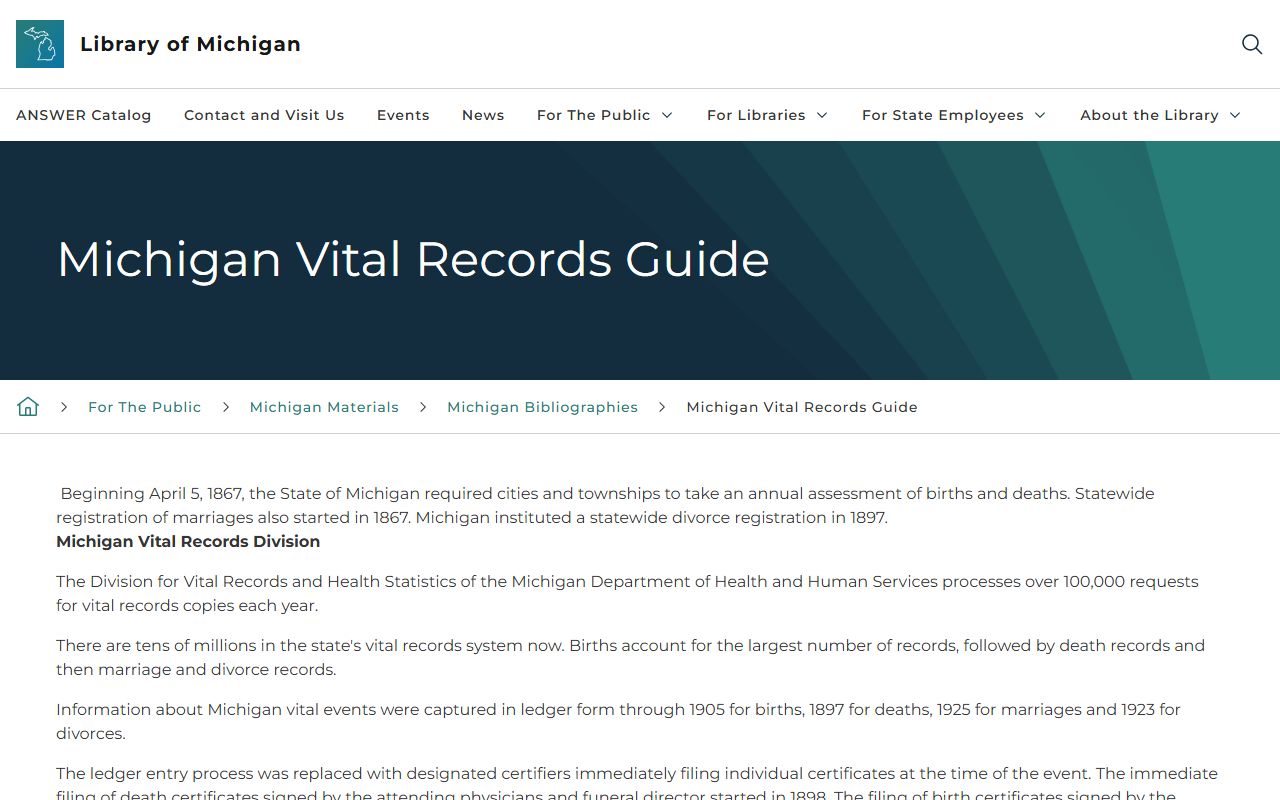
Task: Click paragraph starting The Division for Vital Records
Action: coord(627,593)
